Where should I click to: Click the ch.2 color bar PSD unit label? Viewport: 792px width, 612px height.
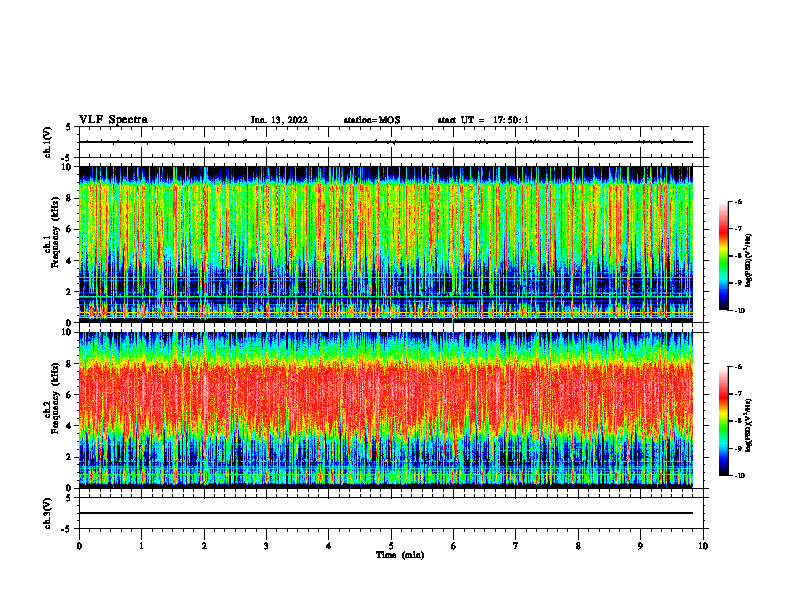(749, 425)
